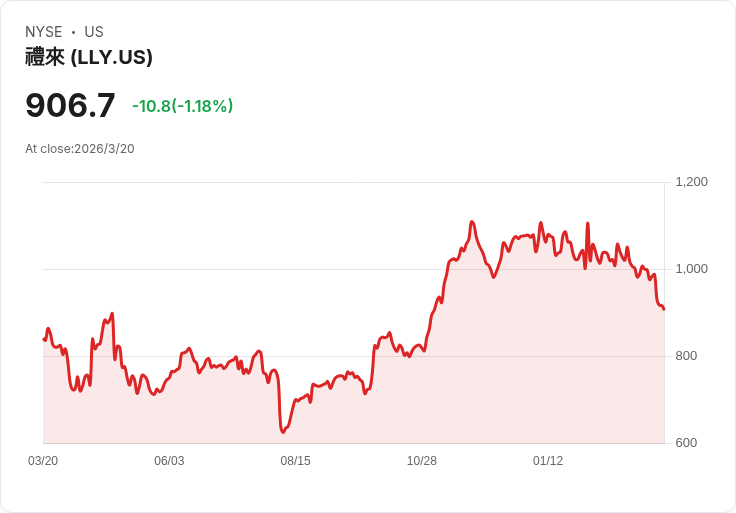The height and width of the screenshot is (513, 736).
Task: Click the lowest dip of the price line
Action: point(283,432)
